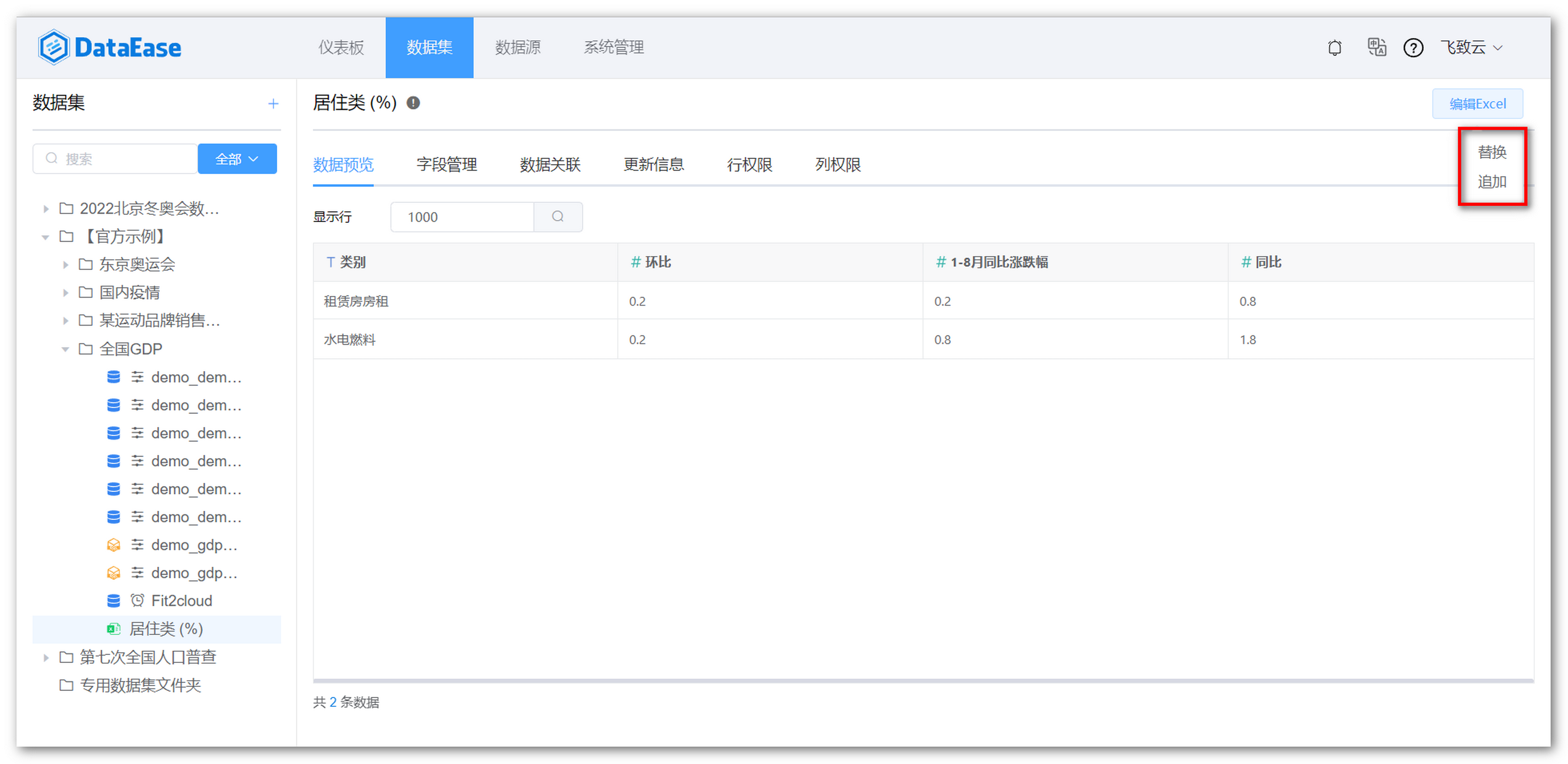Viewport: 1568px width, 764px height.
Task: Click the database icon next to Fit2cloud
Action: [x=113, y=600]
